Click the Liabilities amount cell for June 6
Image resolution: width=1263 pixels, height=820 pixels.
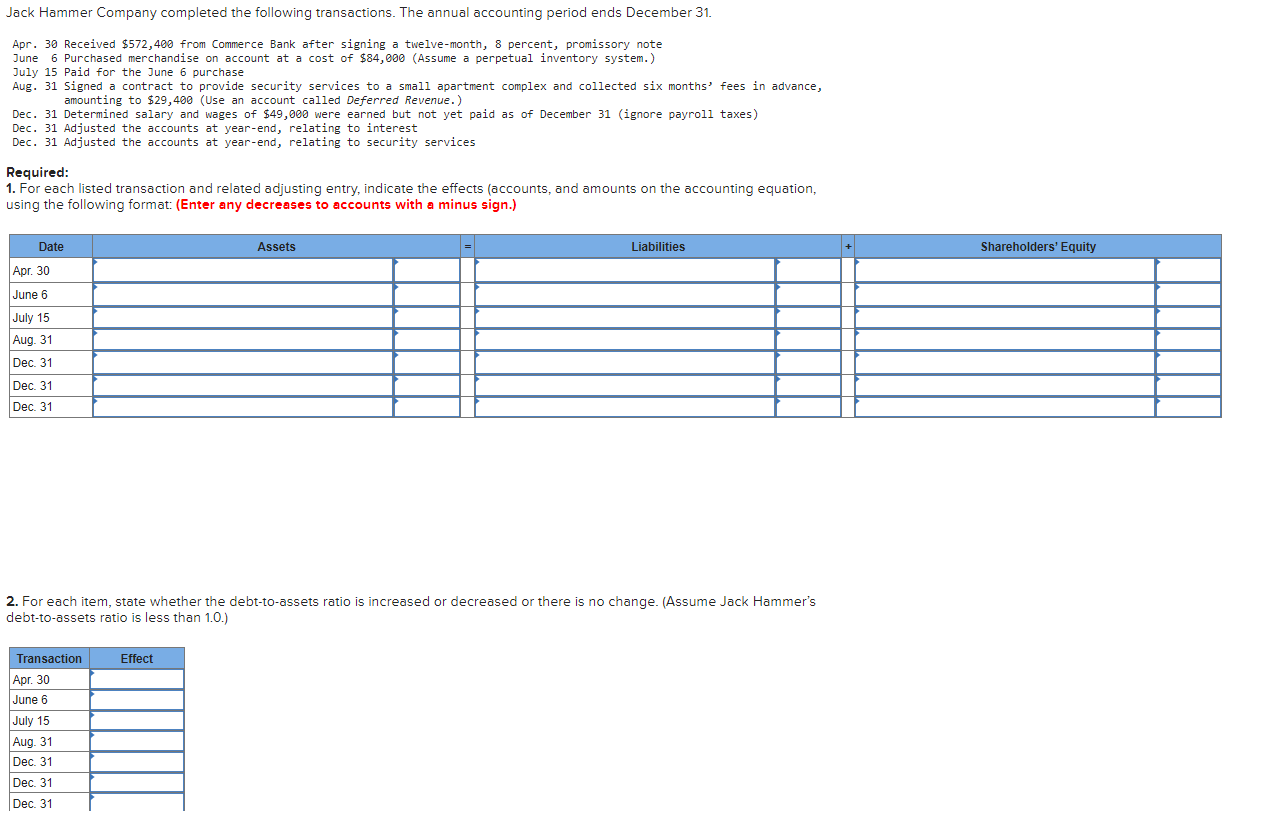tap(808, 294)
